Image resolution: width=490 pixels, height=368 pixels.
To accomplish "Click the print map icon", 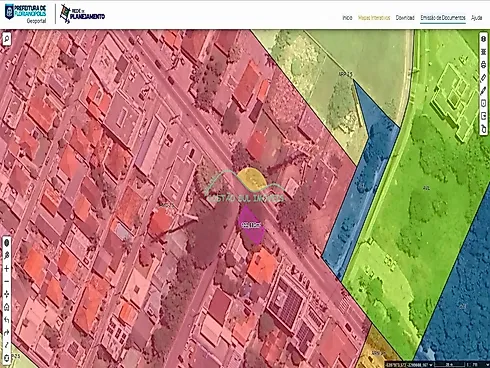I will (x=484, y=65).
